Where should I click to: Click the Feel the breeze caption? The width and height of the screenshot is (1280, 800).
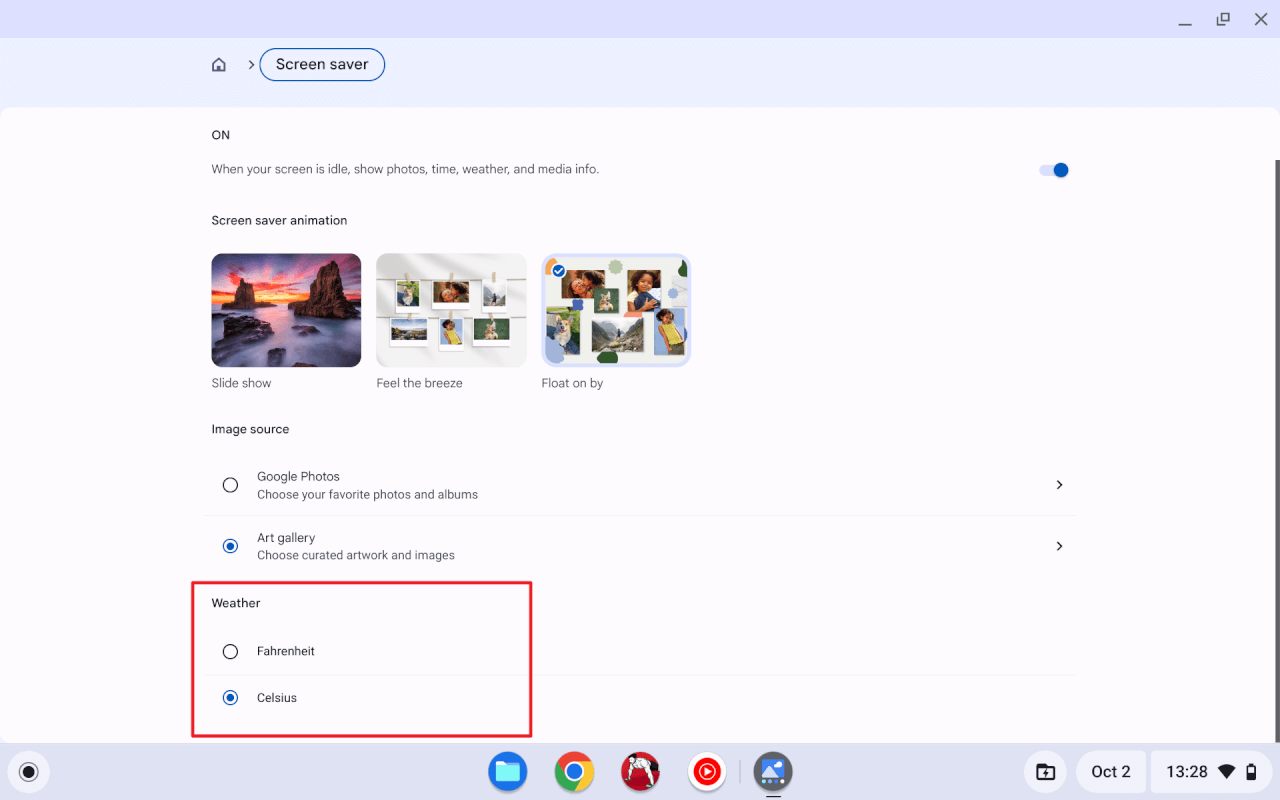[419, 383]
